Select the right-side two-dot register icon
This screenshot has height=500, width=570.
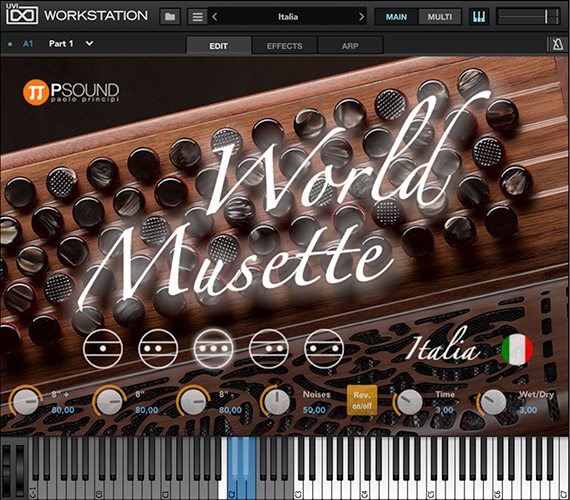269,348
